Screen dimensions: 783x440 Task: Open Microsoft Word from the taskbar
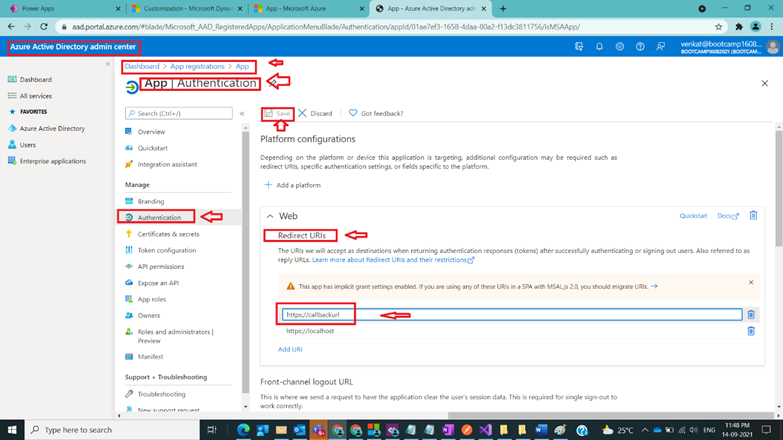pos(541,430)
